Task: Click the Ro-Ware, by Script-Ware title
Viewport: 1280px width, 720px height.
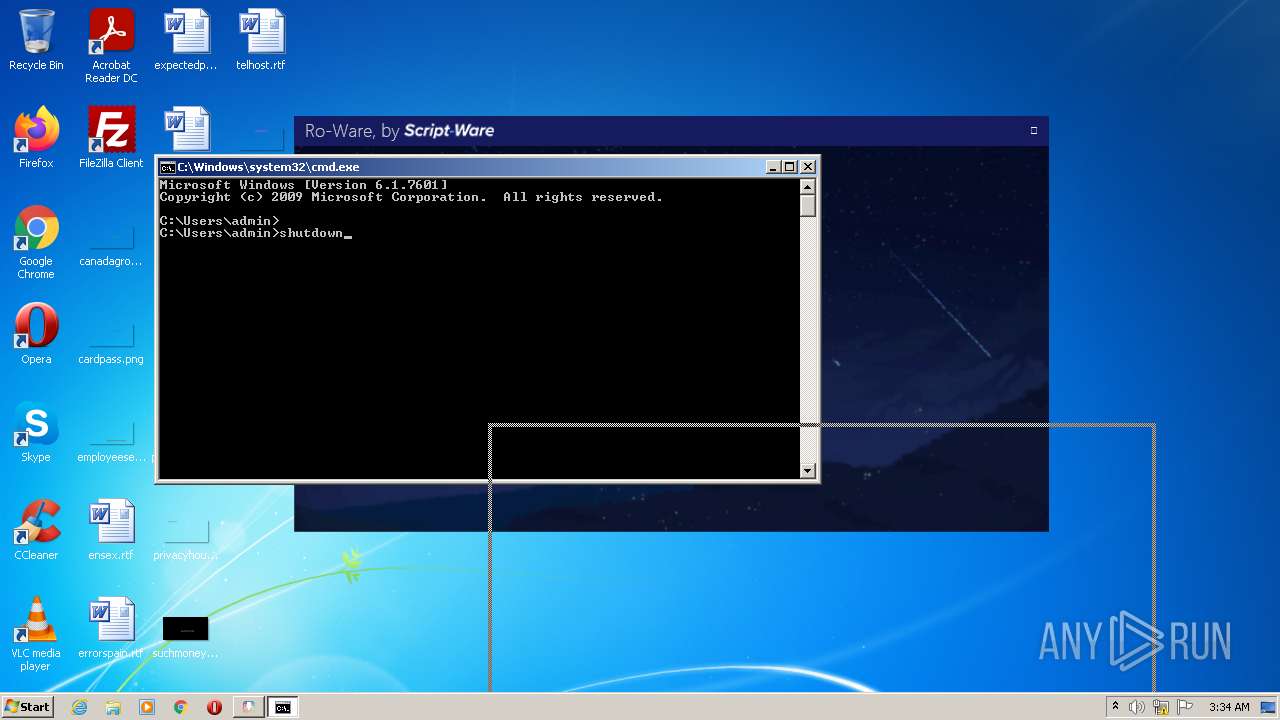Action: tap(399, 131)
